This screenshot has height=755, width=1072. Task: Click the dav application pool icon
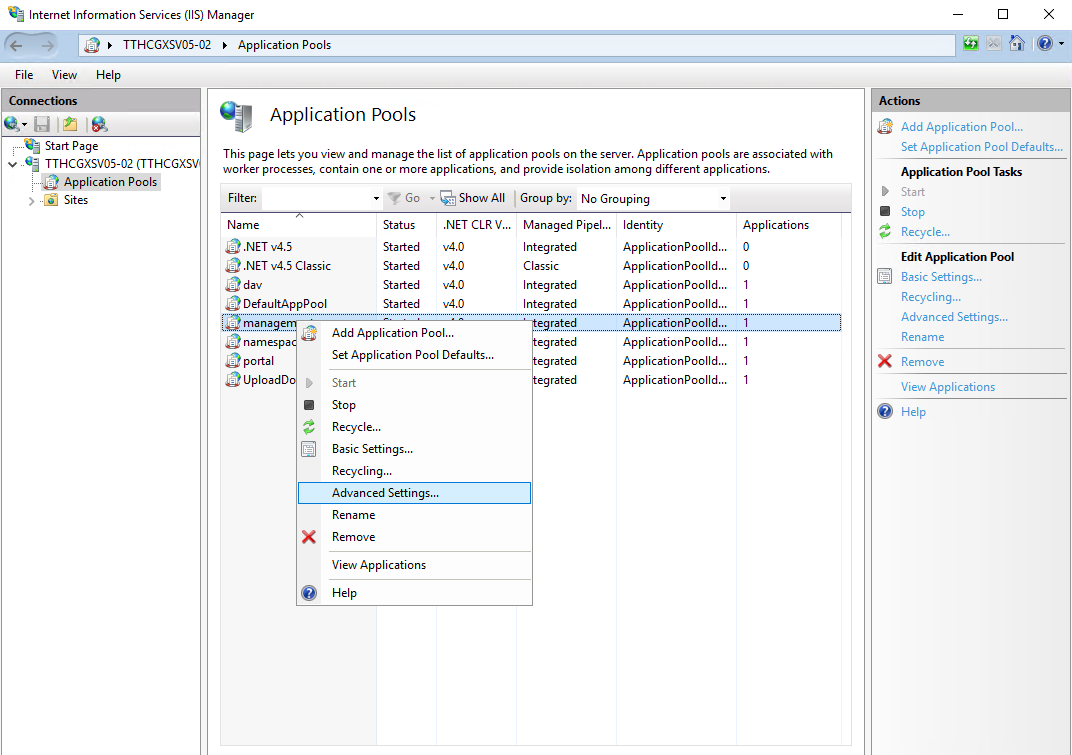point(233,284)
